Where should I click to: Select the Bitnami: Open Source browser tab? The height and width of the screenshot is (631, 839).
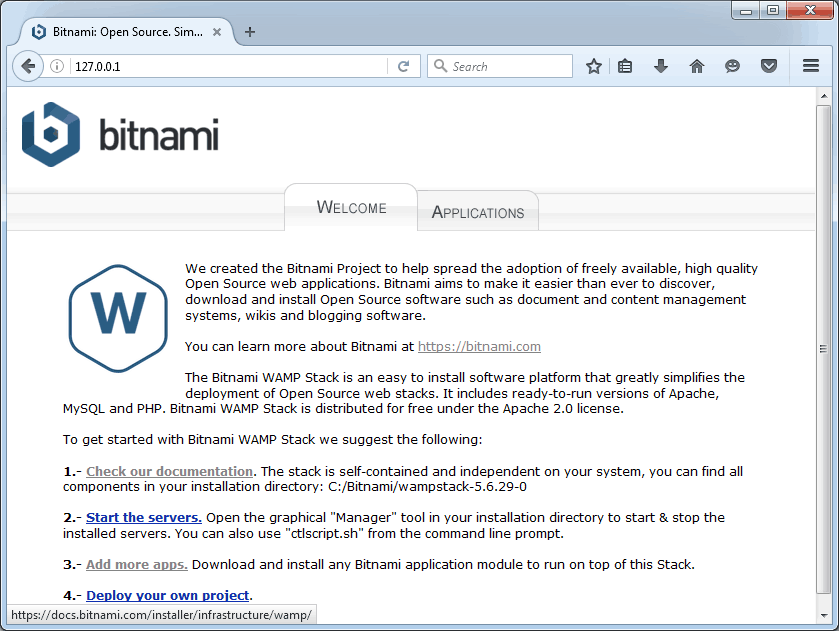click(x=127, y=32)
